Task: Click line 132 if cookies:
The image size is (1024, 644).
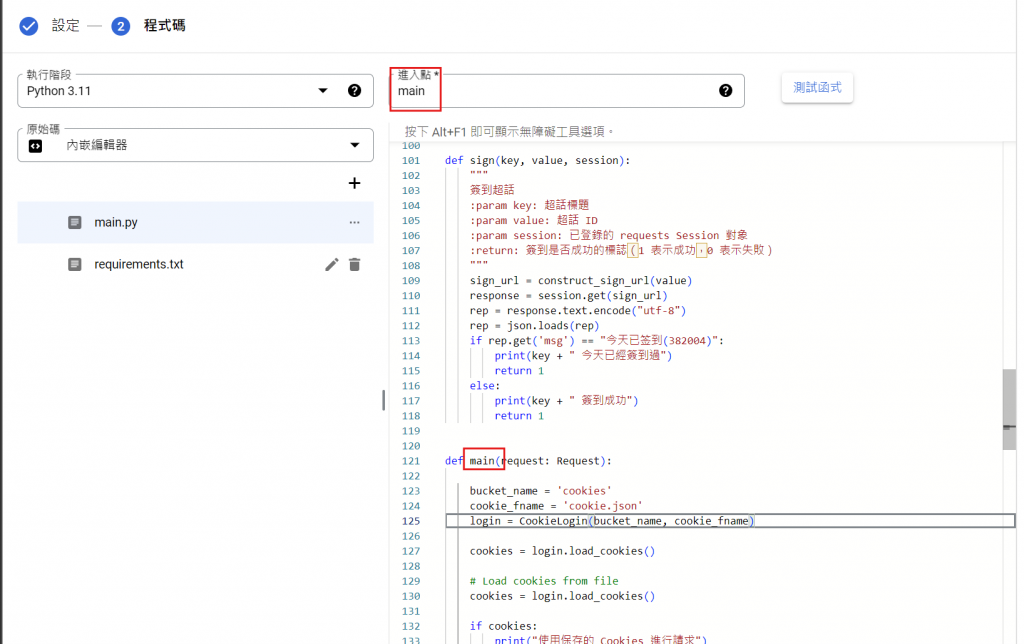Action: pyautogui.click(x=503, y=626)
